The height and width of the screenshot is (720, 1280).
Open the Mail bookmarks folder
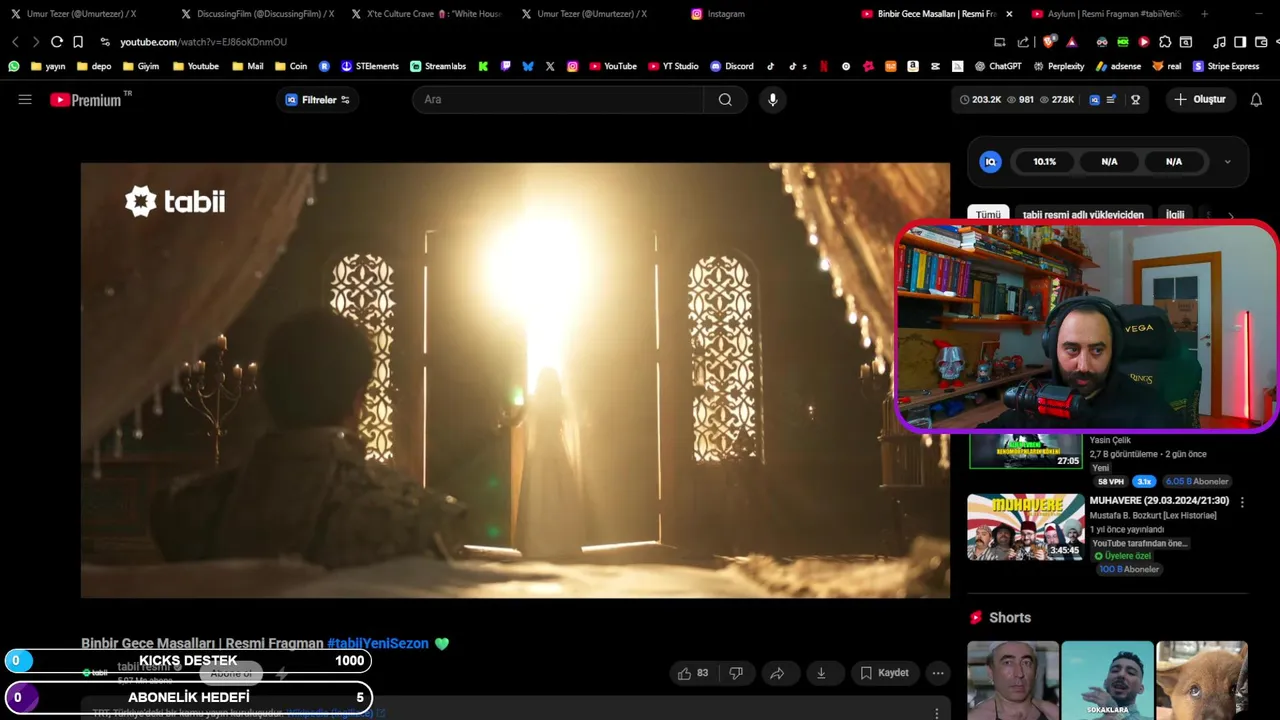[248, 66]
